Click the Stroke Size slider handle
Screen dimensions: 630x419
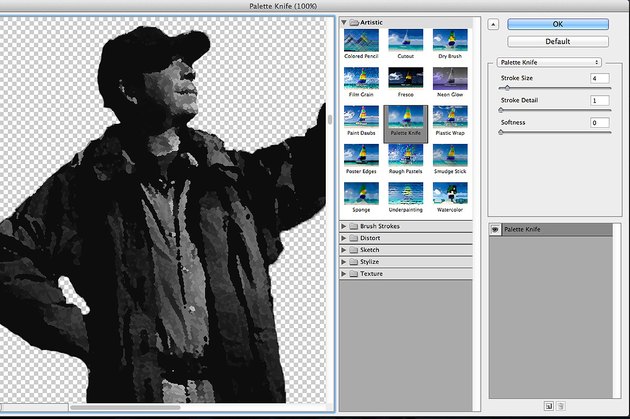click(x=507, y=88)
